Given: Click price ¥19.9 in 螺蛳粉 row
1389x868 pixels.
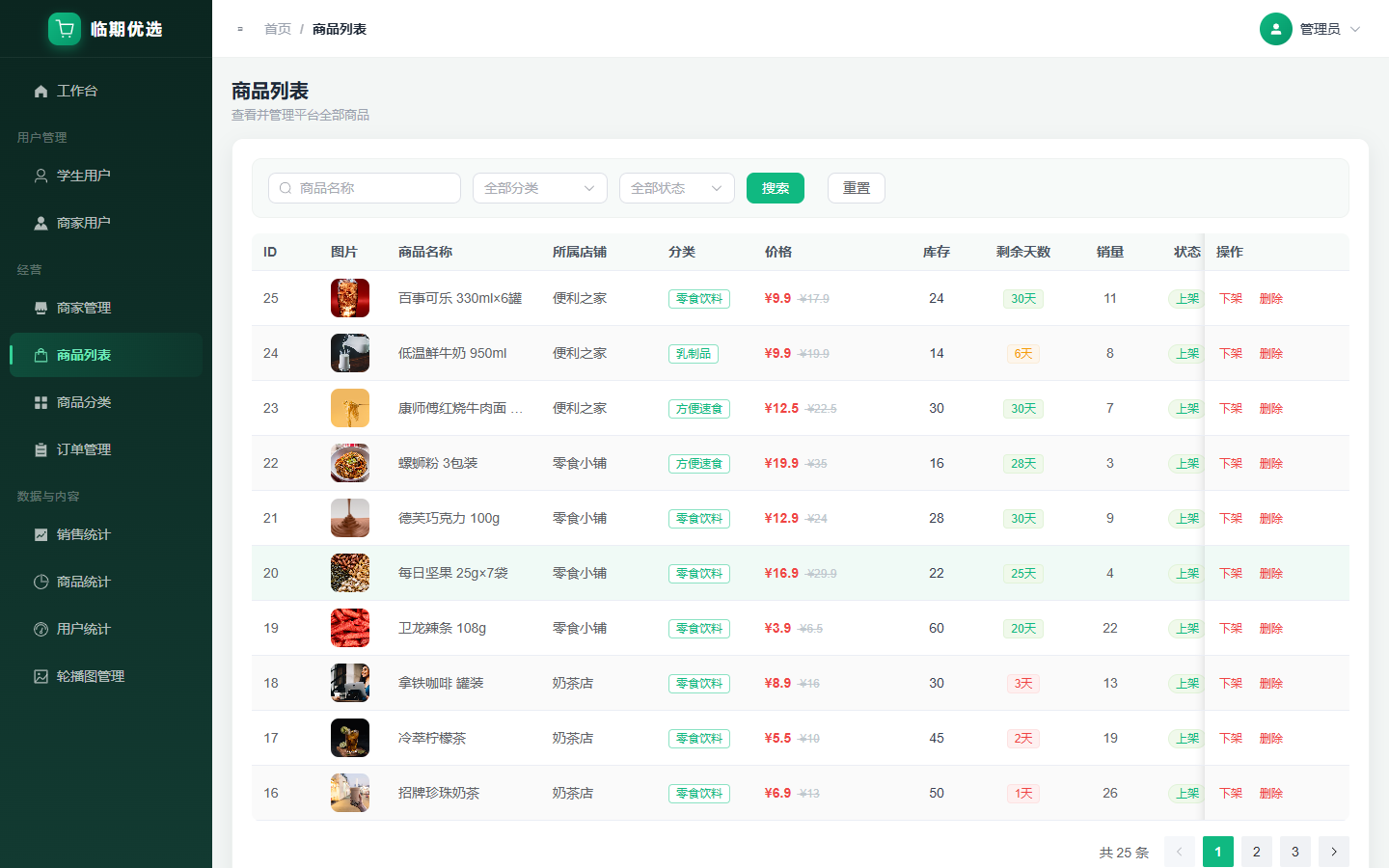Looking at the screenshot, I should tap(781, 463).
